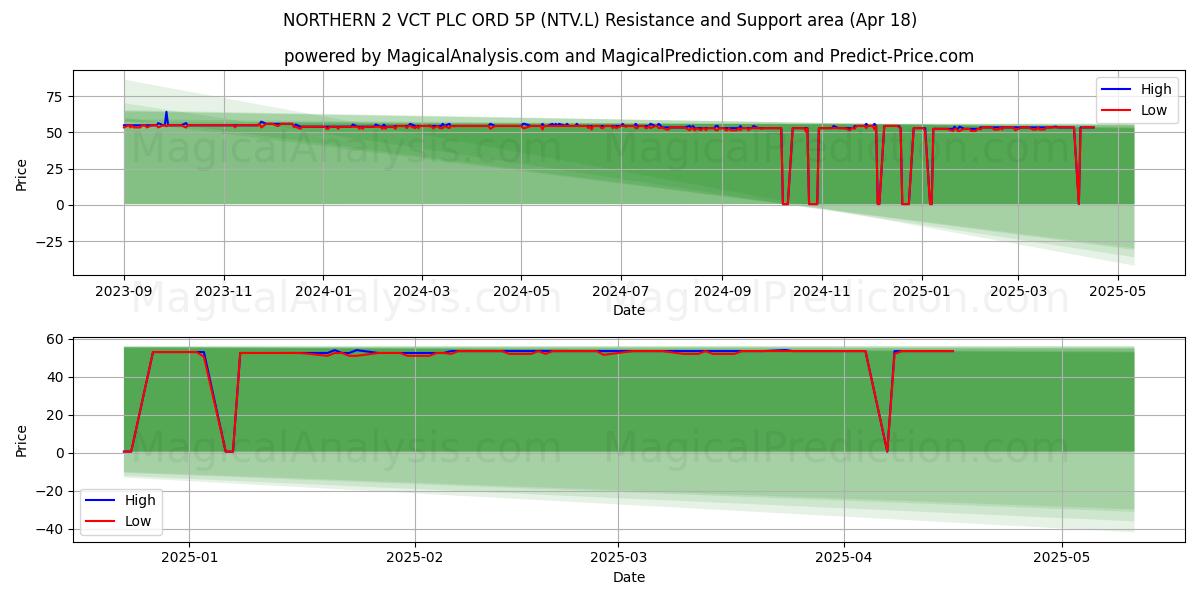Click 'High' in the top chart legend
1200x600 pixels.
(x=1156, y=90)
